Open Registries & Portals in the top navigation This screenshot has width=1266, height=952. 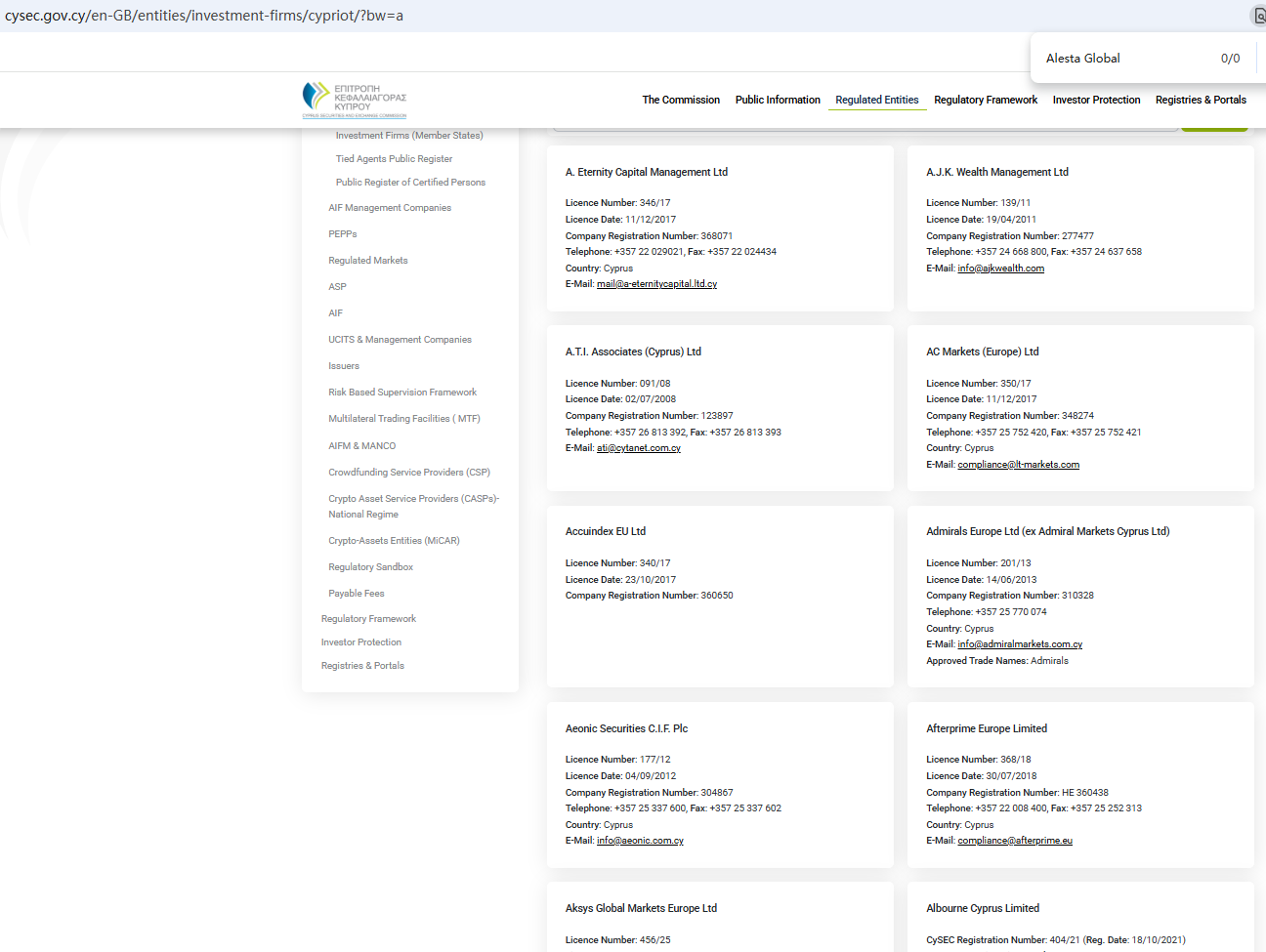click(x=1201, y=100)
